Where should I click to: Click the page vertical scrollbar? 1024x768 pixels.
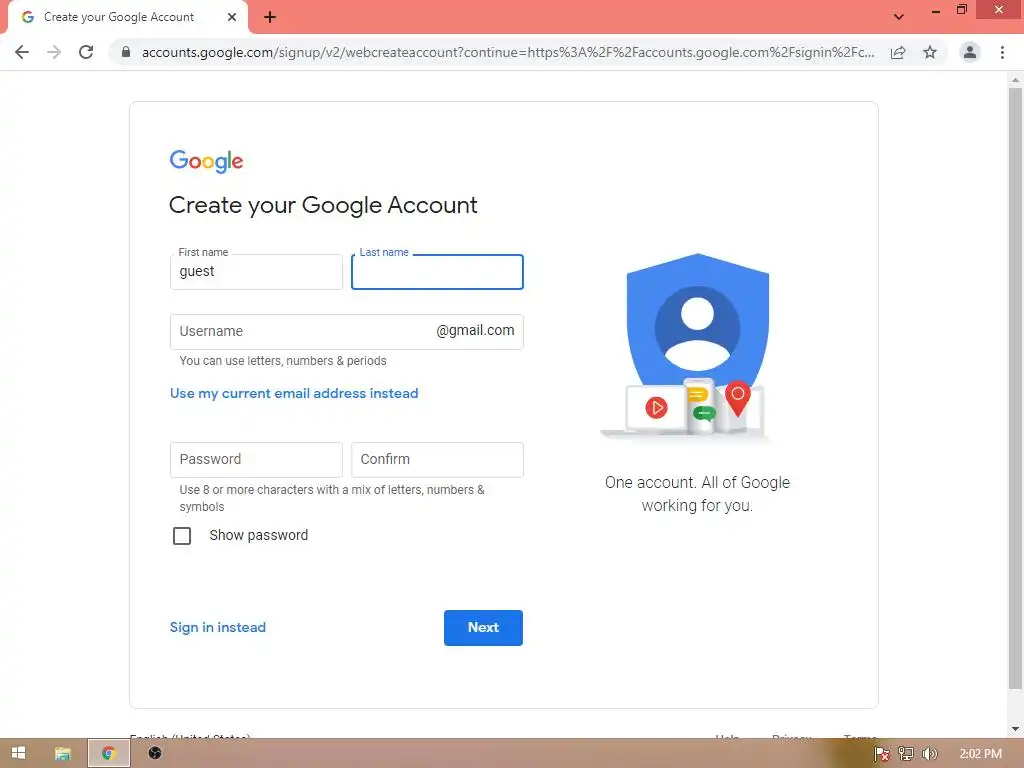[1016, 389]
